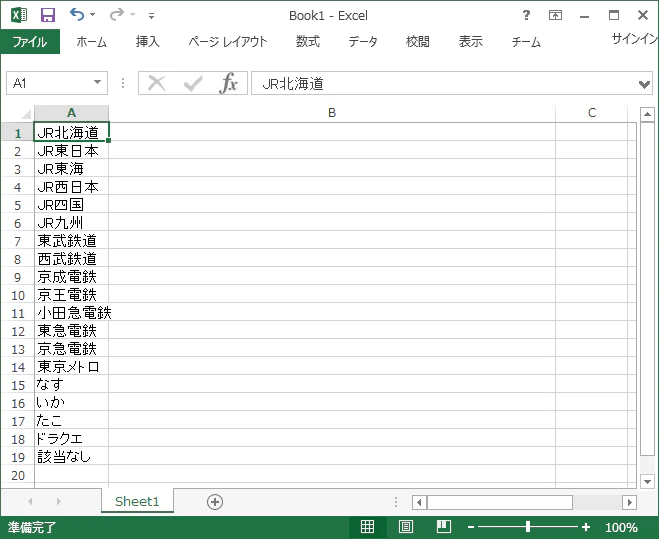Expand the Name Box dropdown arrow

(x=98, y=82)
